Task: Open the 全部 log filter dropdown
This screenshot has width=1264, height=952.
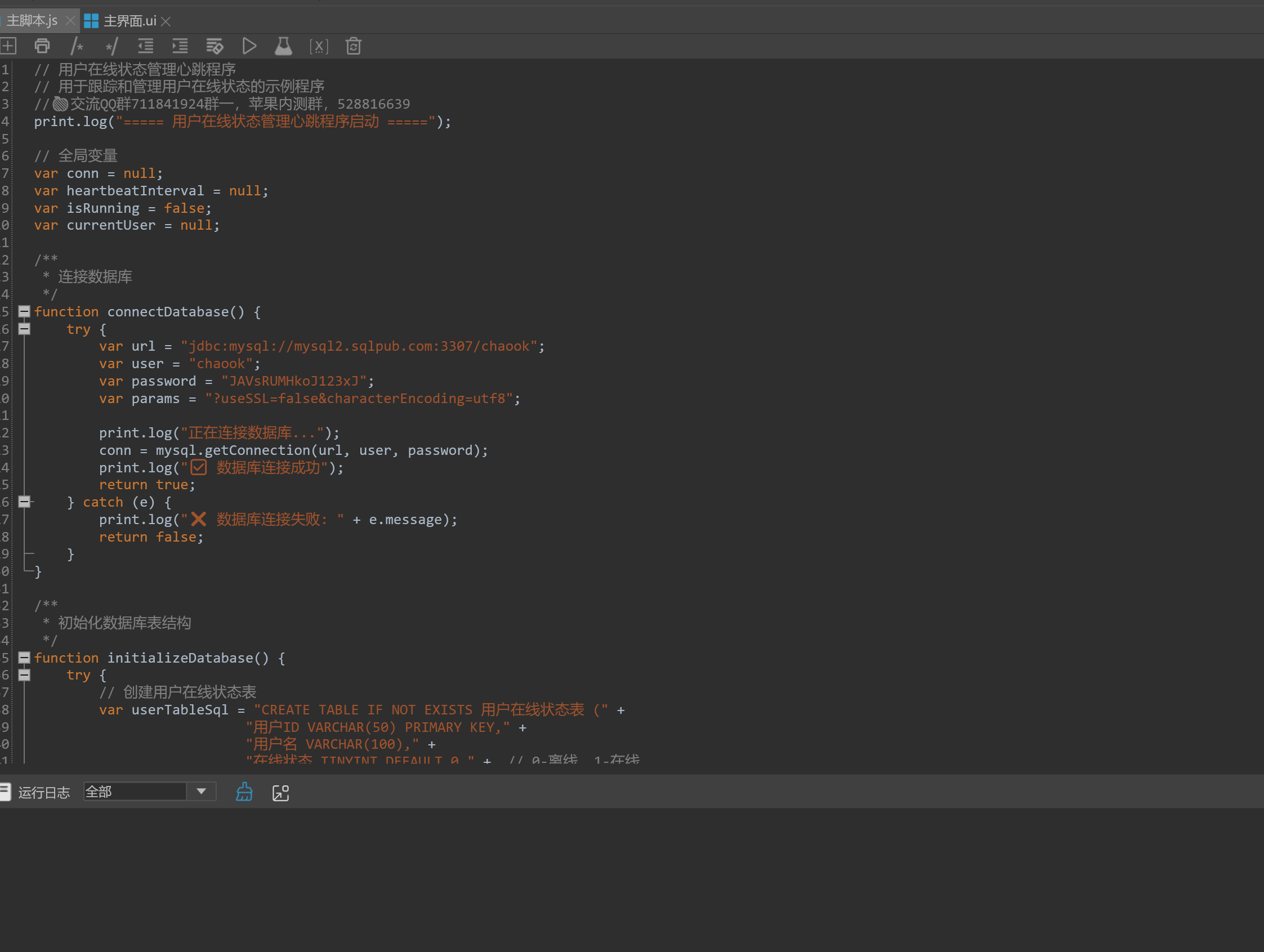Action: click(x=201, y=792)
